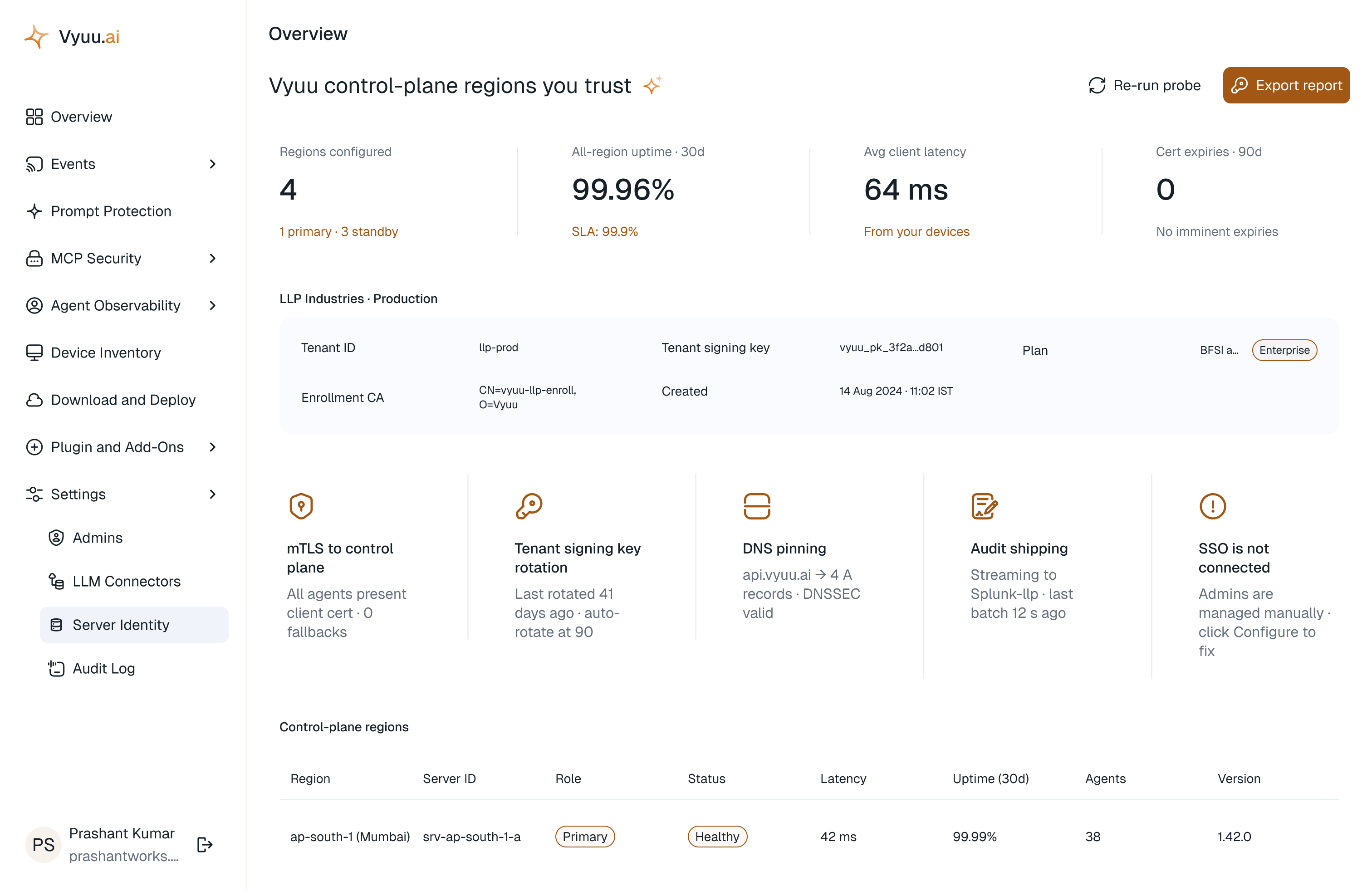This screenshot has width=1372, height=891.
Task: Click the Primary role badge
Action: (x=584, y=837)
